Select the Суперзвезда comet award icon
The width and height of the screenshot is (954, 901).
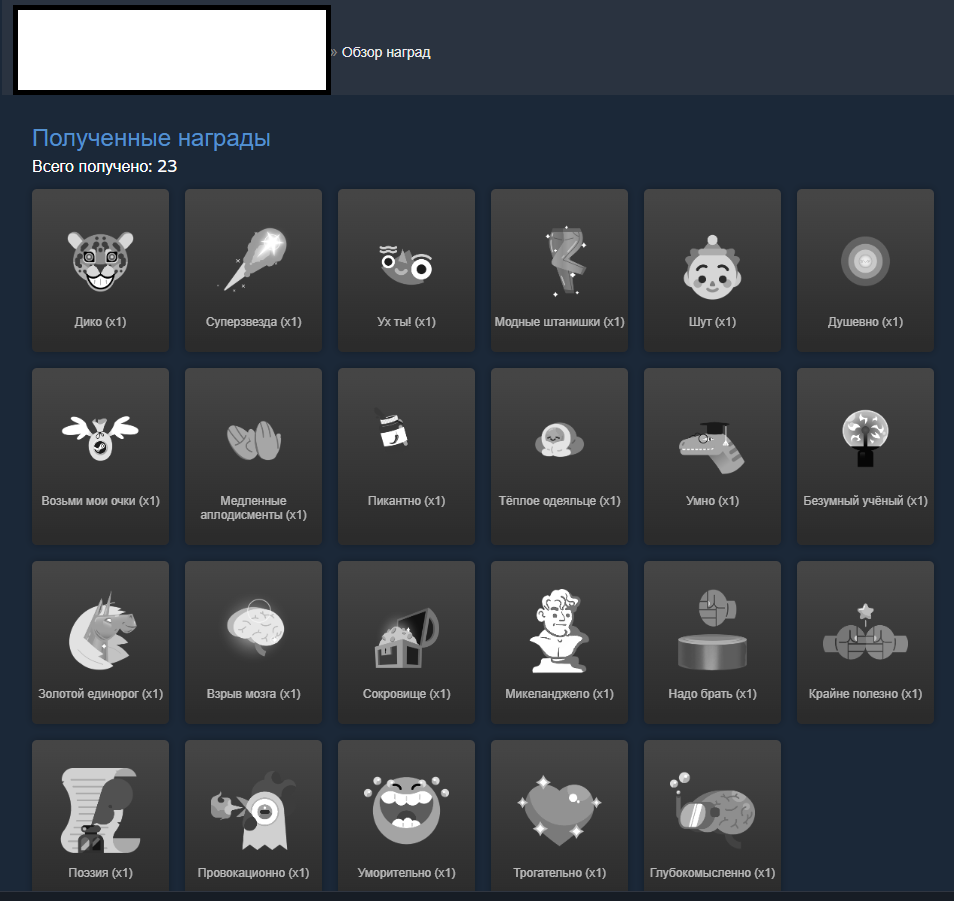[253, 260]
